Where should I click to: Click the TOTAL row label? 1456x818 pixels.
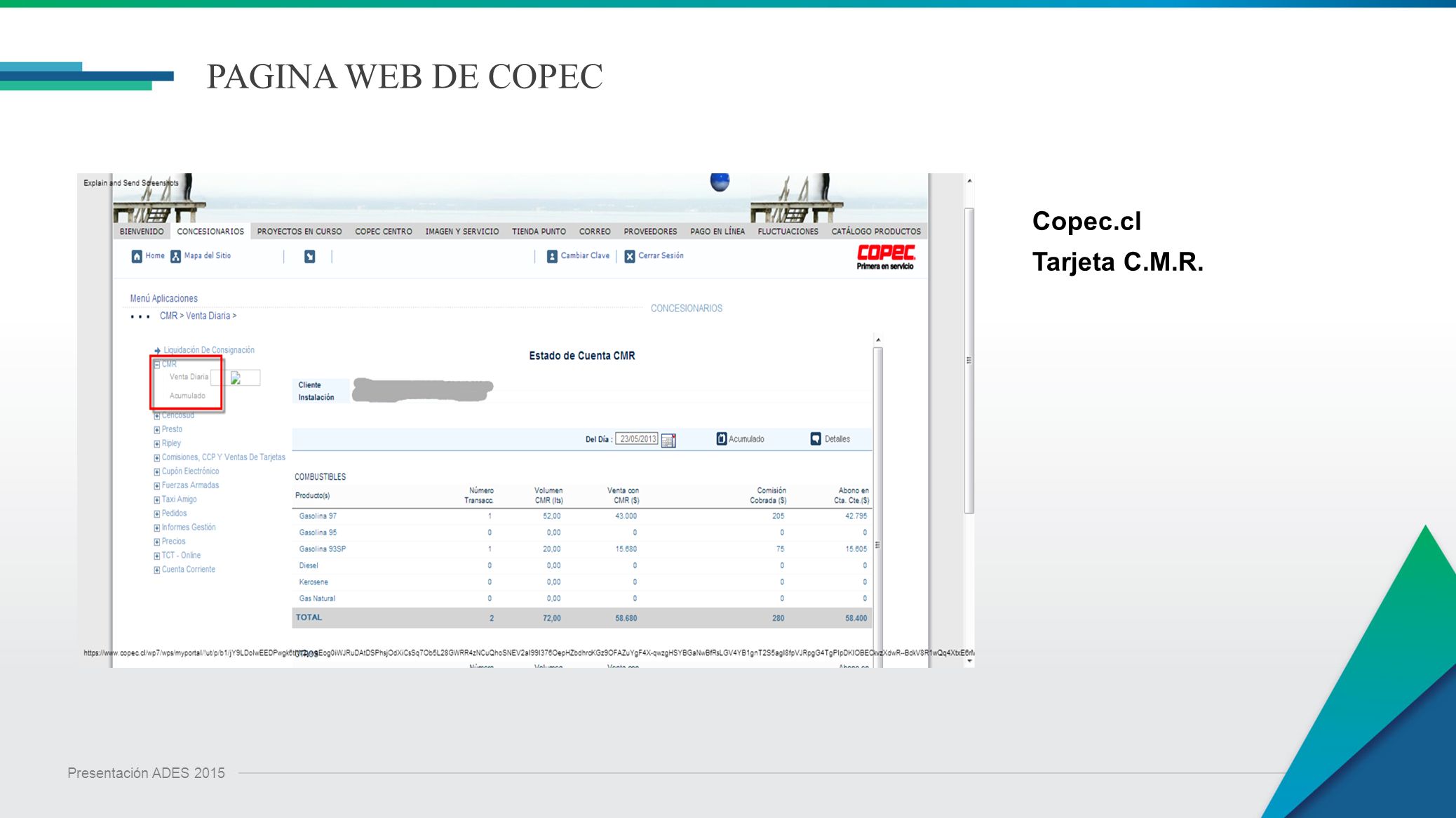pyautogui.click(x=309, y=617)
